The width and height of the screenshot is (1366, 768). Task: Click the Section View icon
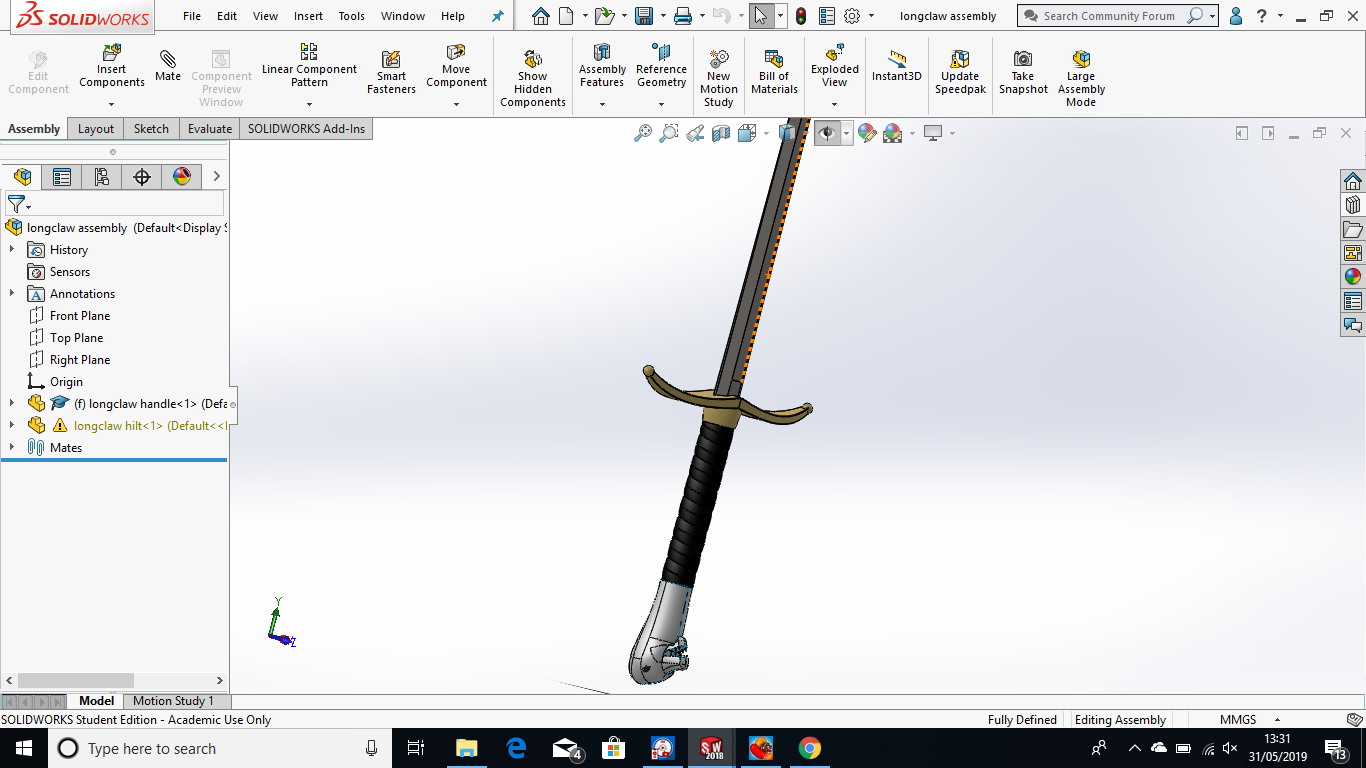[x=721, y=133]
